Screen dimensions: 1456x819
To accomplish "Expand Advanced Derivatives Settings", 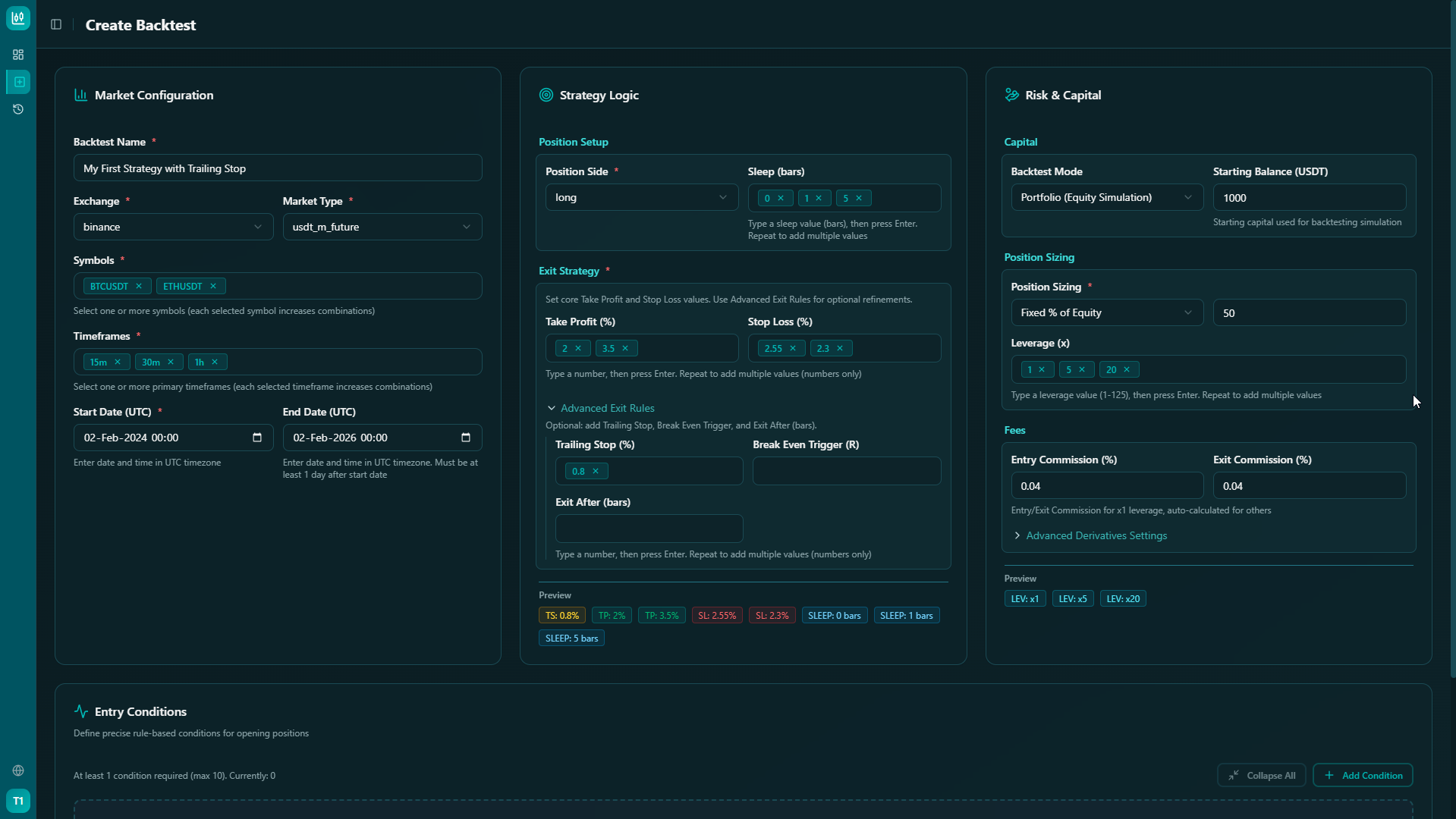I will click(x=1090, y=535).
